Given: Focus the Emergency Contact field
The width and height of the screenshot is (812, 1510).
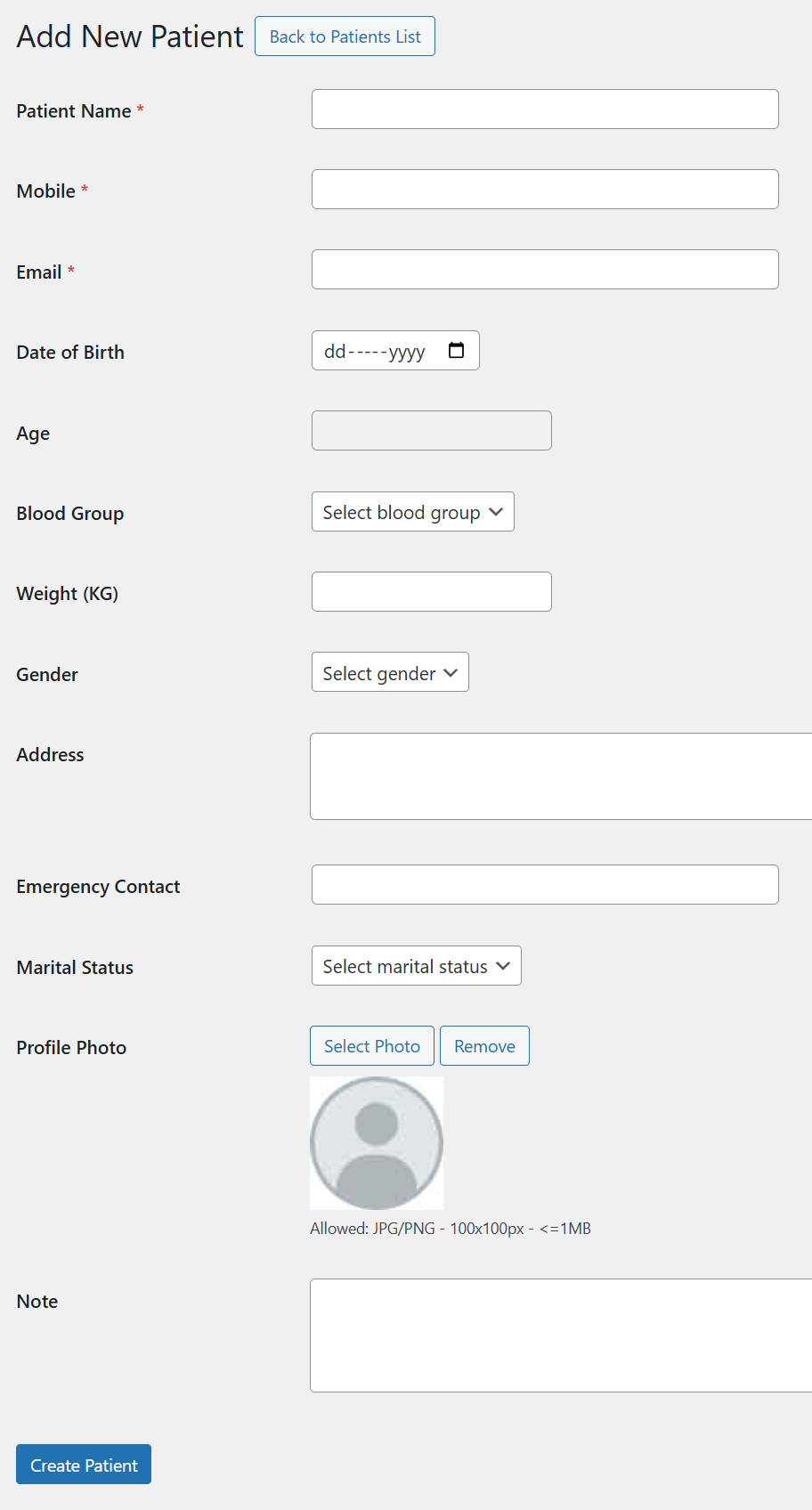Looking at the screenshot, I should [x=544, y=884].
